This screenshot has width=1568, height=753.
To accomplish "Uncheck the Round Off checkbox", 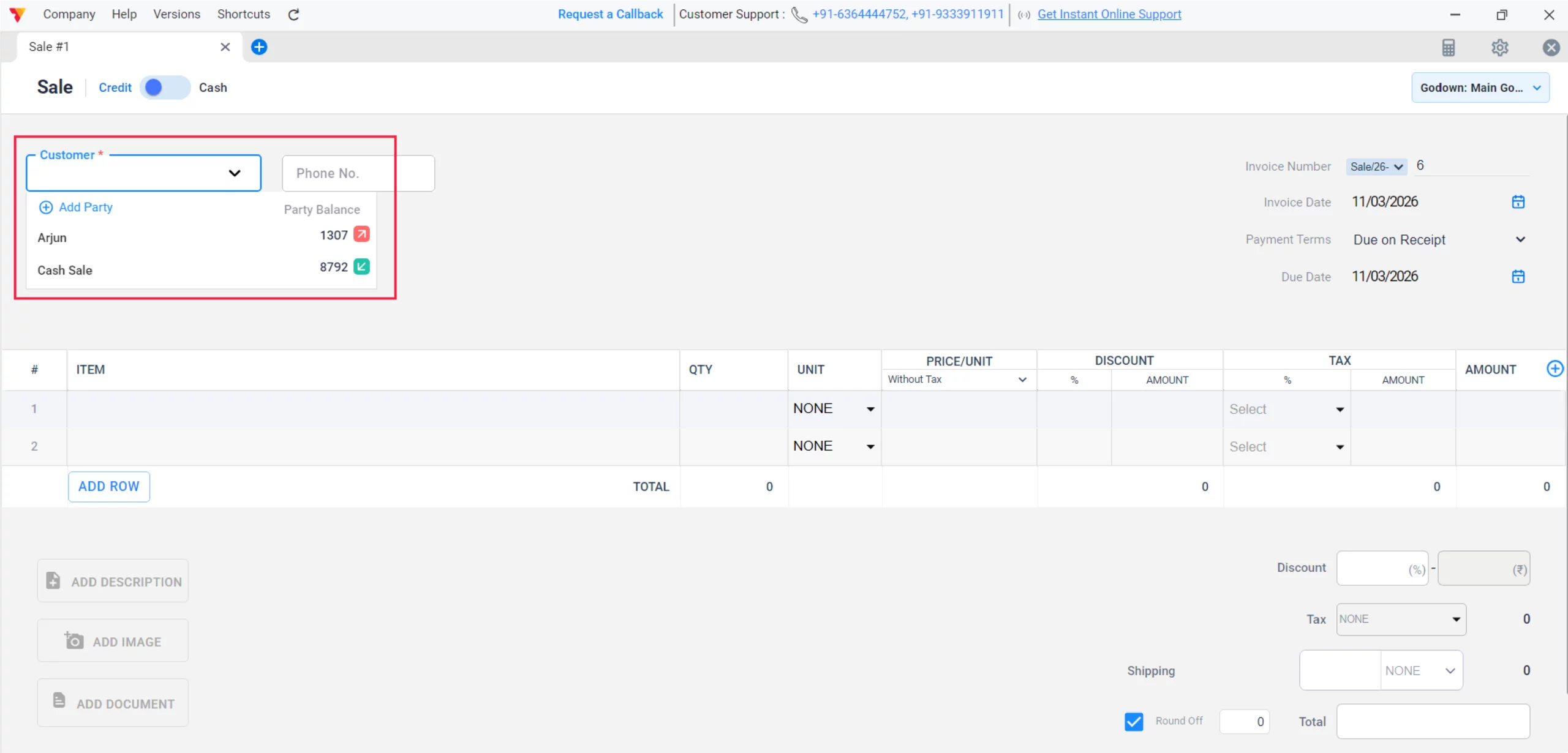I will click(x=1134, y=721).
